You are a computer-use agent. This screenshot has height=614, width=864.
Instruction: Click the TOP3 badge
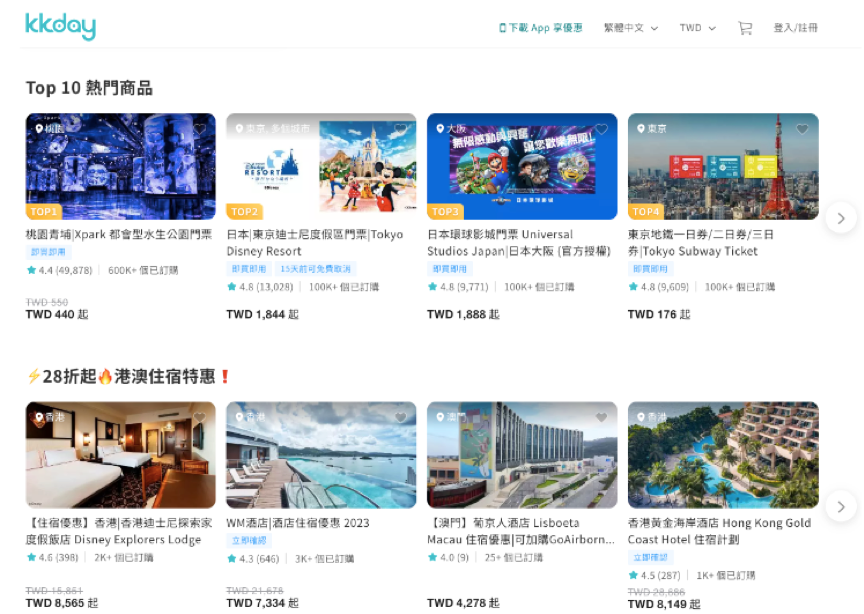(x=445, y=212)
